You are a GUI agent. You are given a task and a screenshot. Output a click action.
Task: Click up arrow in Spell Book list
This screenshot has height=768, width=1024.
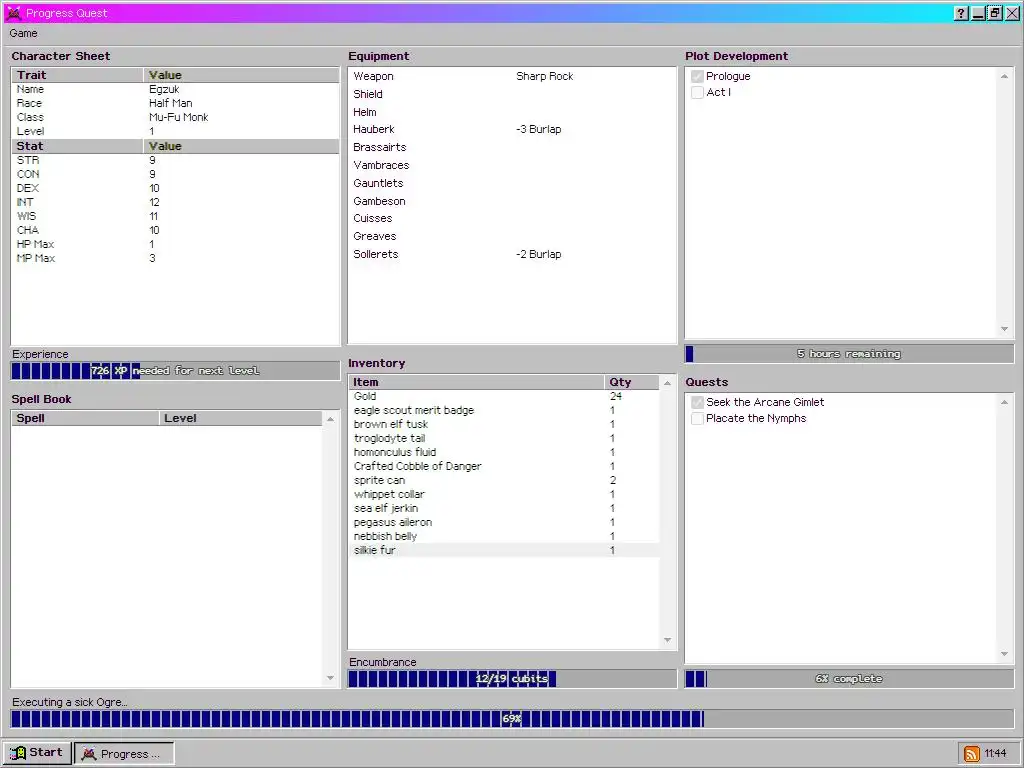pyautogui.click(x=330, y=419)
